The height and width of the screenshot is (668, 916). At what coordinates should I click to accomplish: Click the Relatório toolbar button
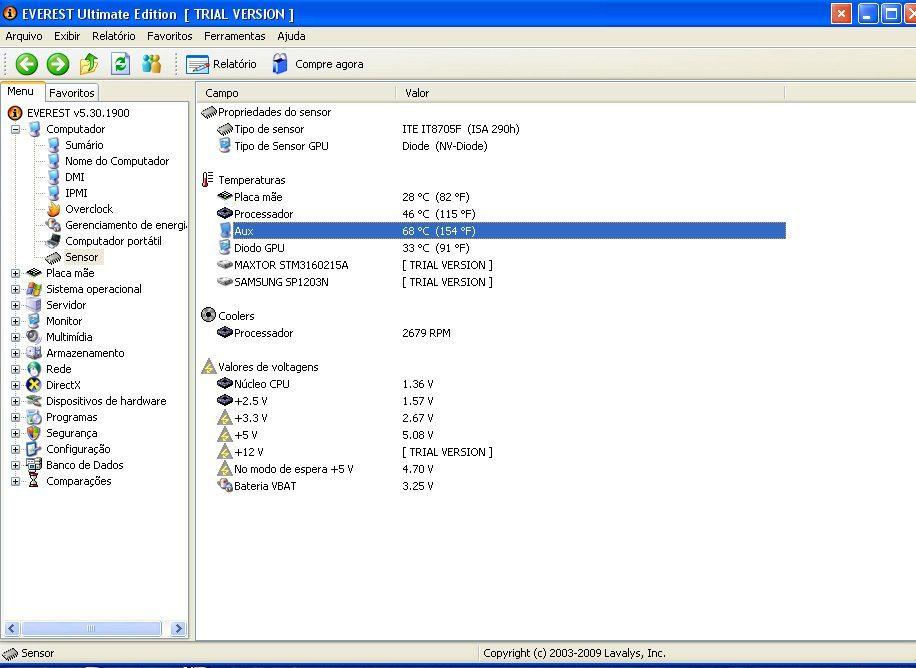[222, 64]
